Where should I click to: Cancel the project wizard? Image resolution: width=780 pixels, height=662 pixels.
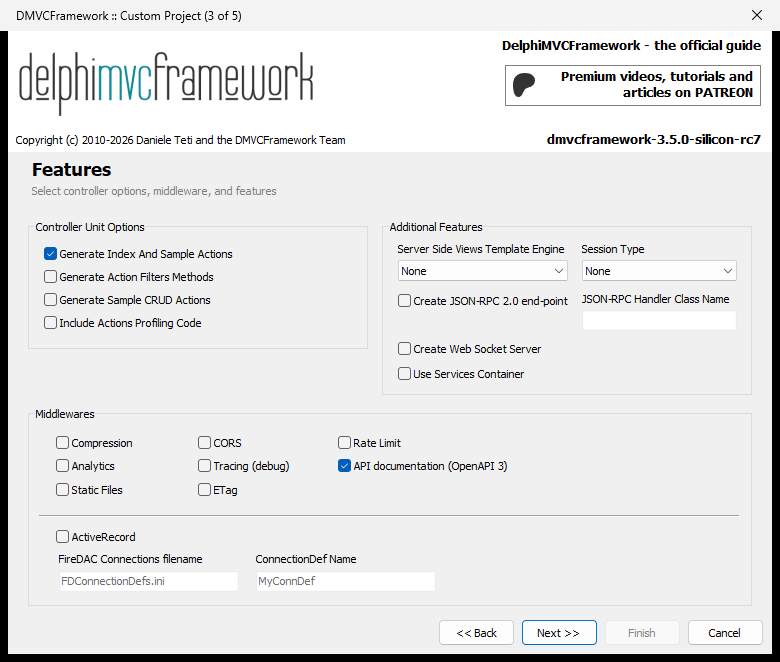(725, 633)
